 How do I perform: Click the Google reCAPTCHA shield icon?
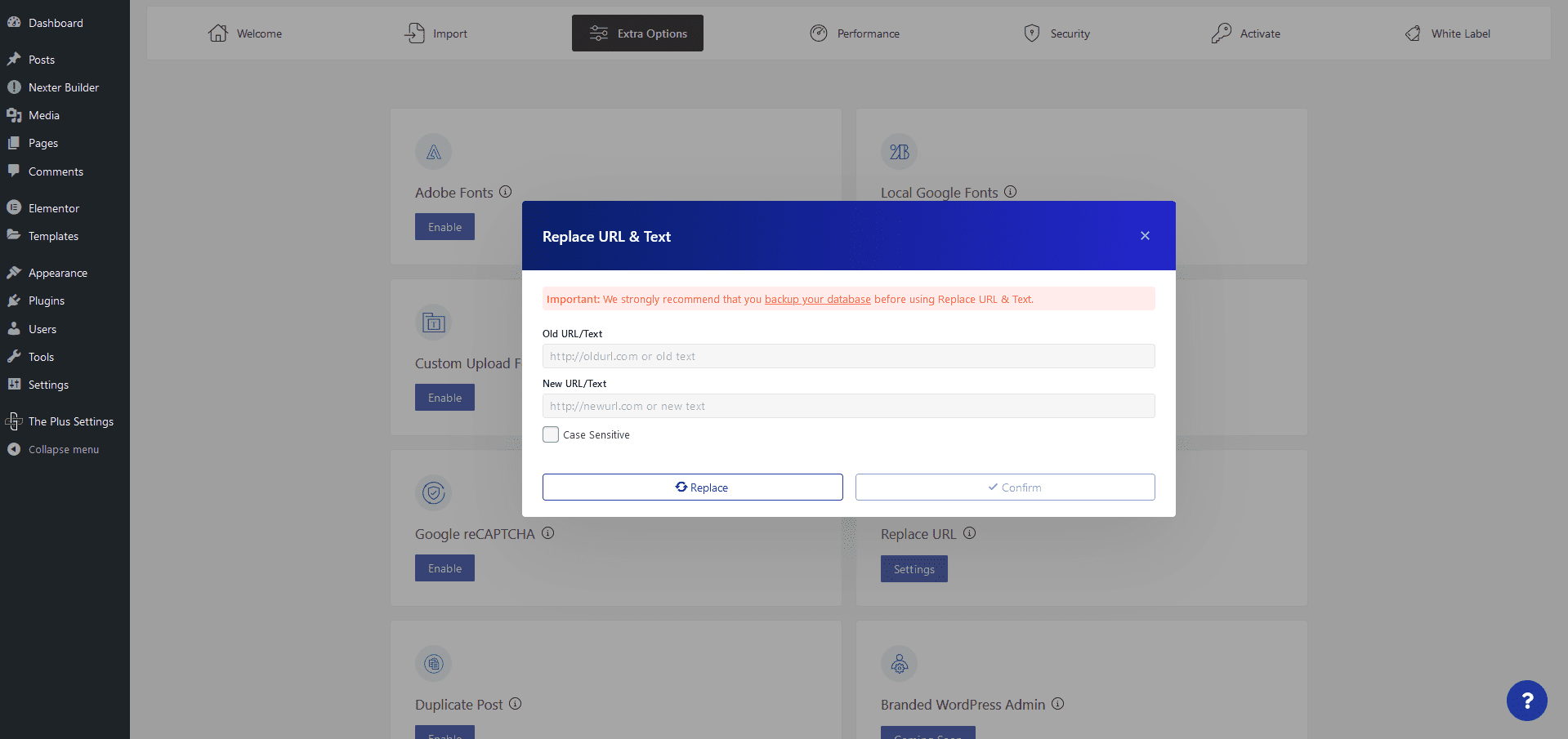(433, 493)
